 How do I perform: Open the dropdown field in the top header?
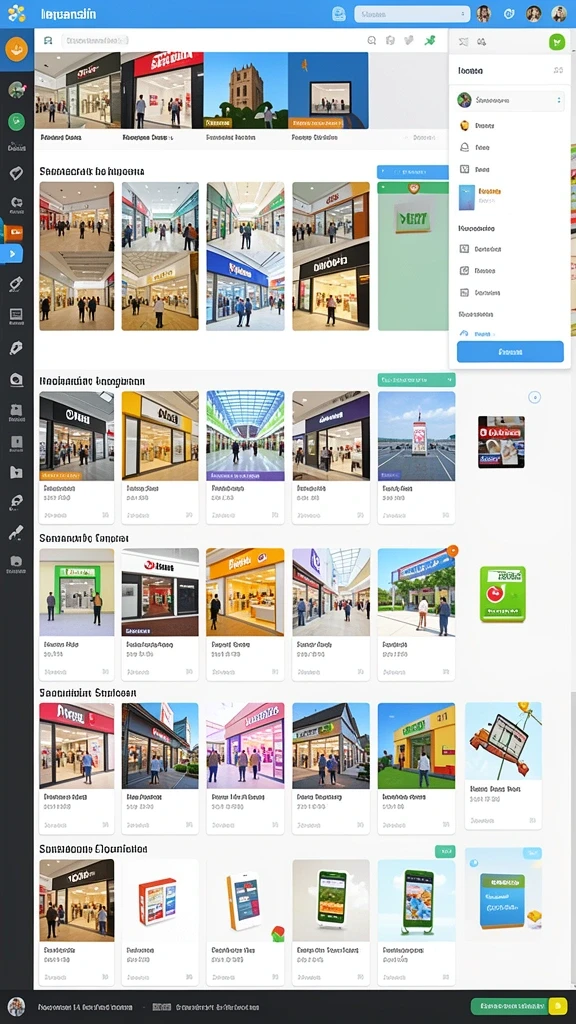click(x=412, y=14)
